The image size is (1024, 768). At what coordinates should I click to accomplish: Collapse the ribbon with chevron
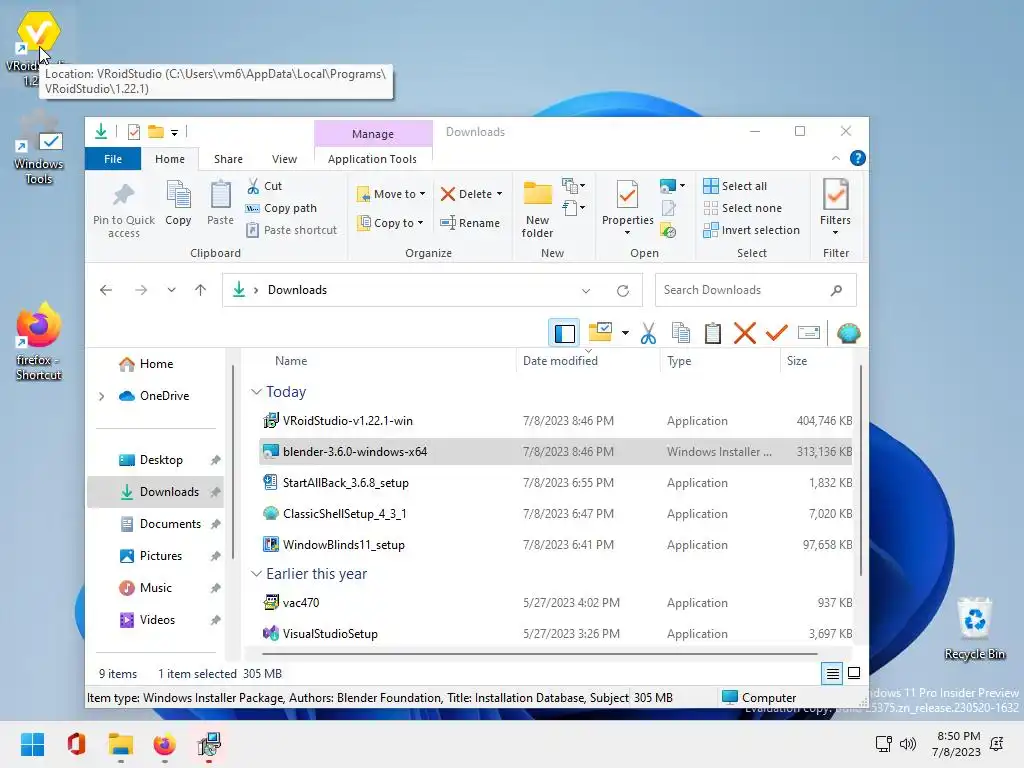click(836, 158)
